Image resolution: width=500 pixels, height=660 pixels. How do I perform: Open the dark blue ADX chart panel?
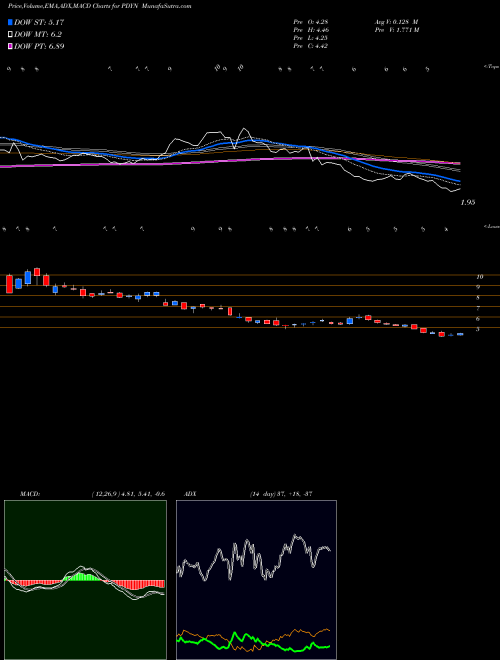[256, 580]
